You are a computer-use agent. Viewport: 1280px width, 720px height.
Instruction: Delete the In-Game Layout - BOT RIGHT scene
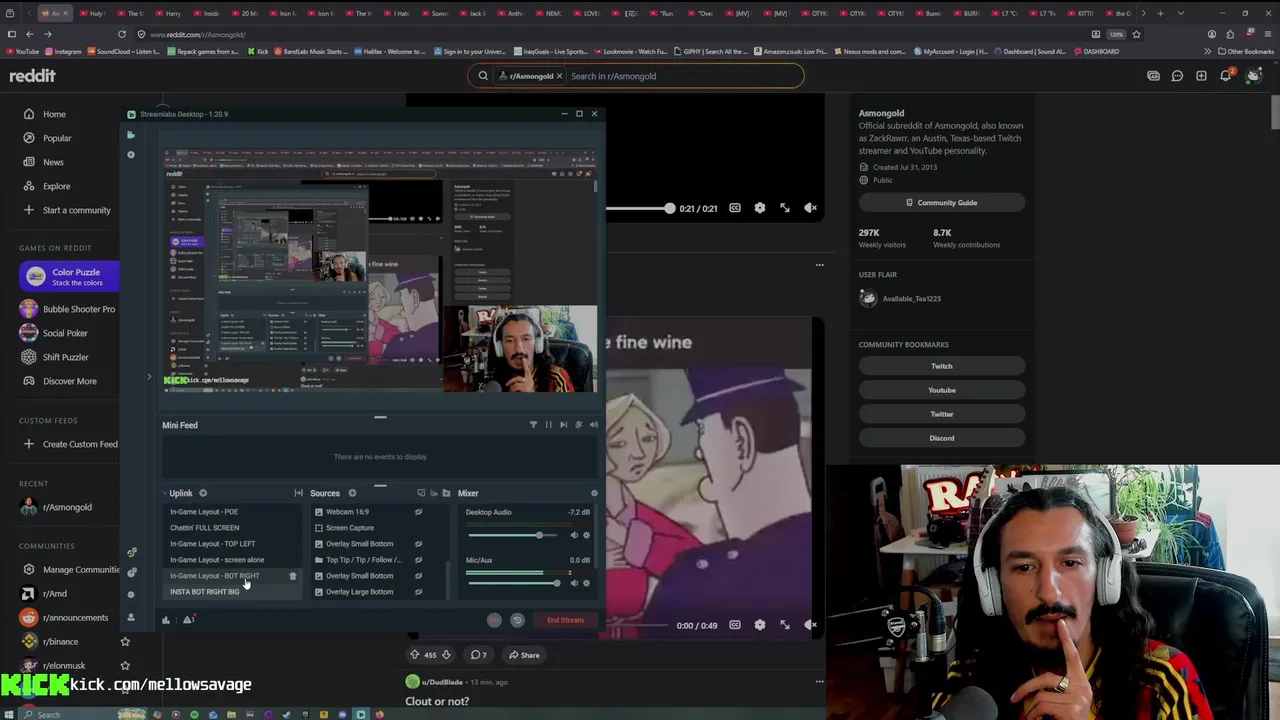[x=293, y=576]
